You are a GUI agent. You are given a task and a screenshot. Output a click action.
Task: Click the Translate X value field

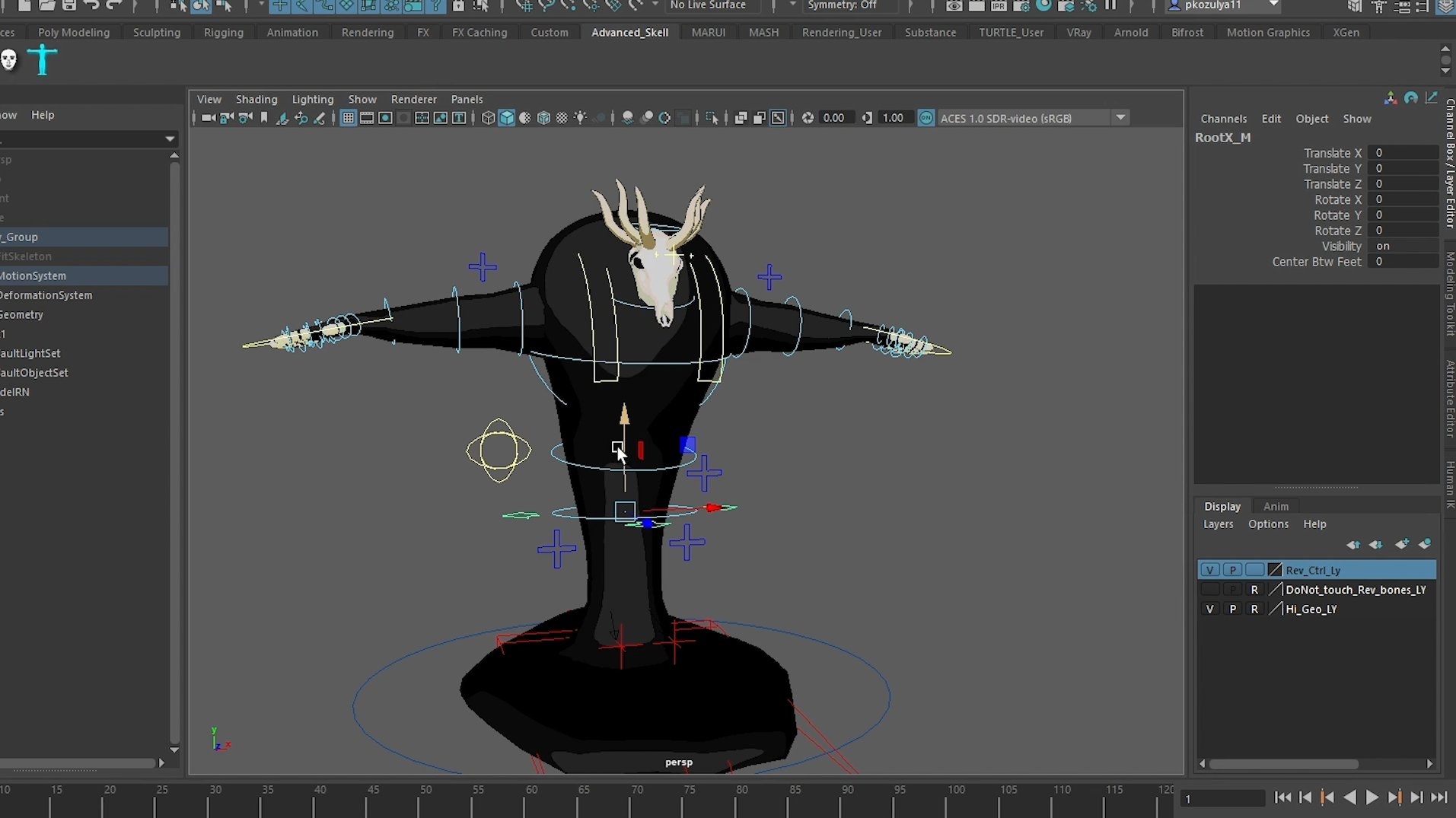1401,153
